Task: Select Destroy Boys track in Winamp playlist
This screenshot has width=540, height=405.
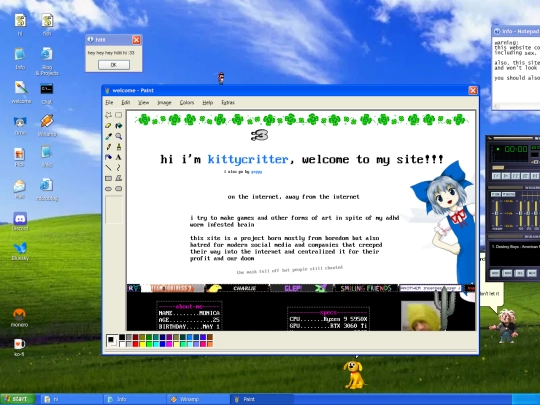Action: tap(516, 247)
